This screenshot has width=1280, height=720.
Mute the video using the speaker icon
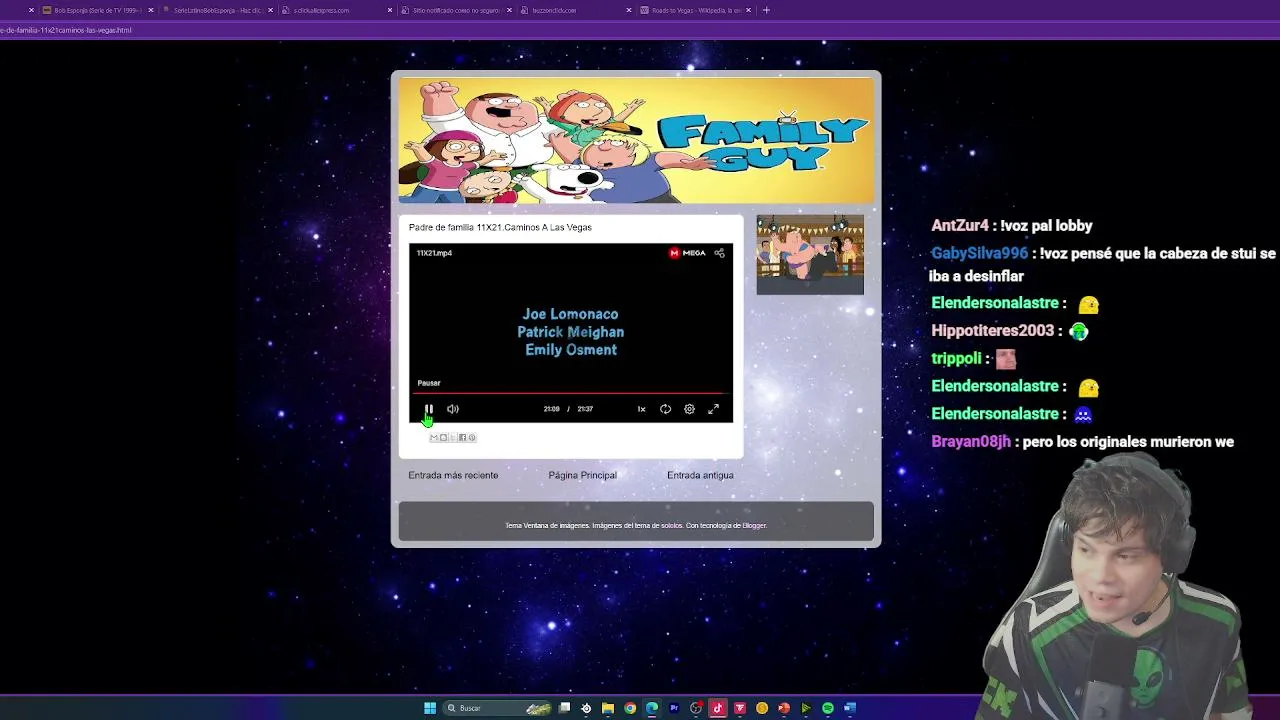tap(453, 409)
